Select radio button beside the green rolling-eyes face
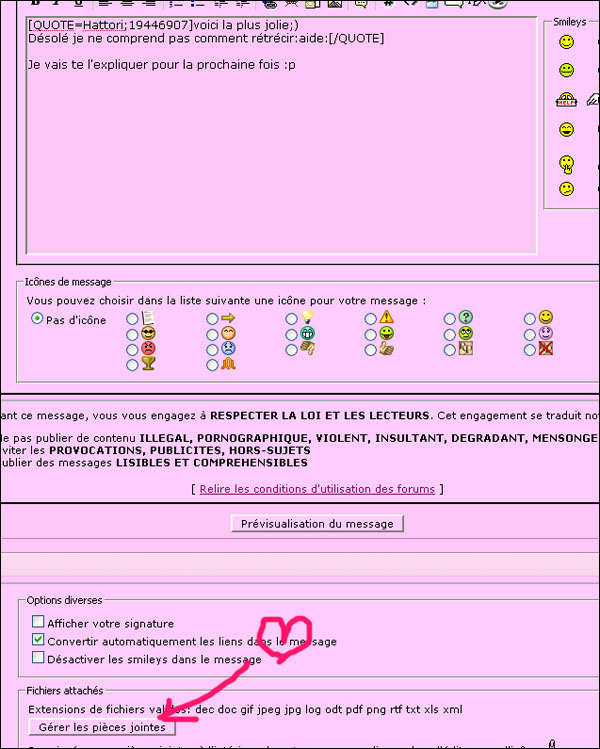Image resolution: width=600 pixels, height=749 pixels. pyautogui.click(x=450, y=335)
